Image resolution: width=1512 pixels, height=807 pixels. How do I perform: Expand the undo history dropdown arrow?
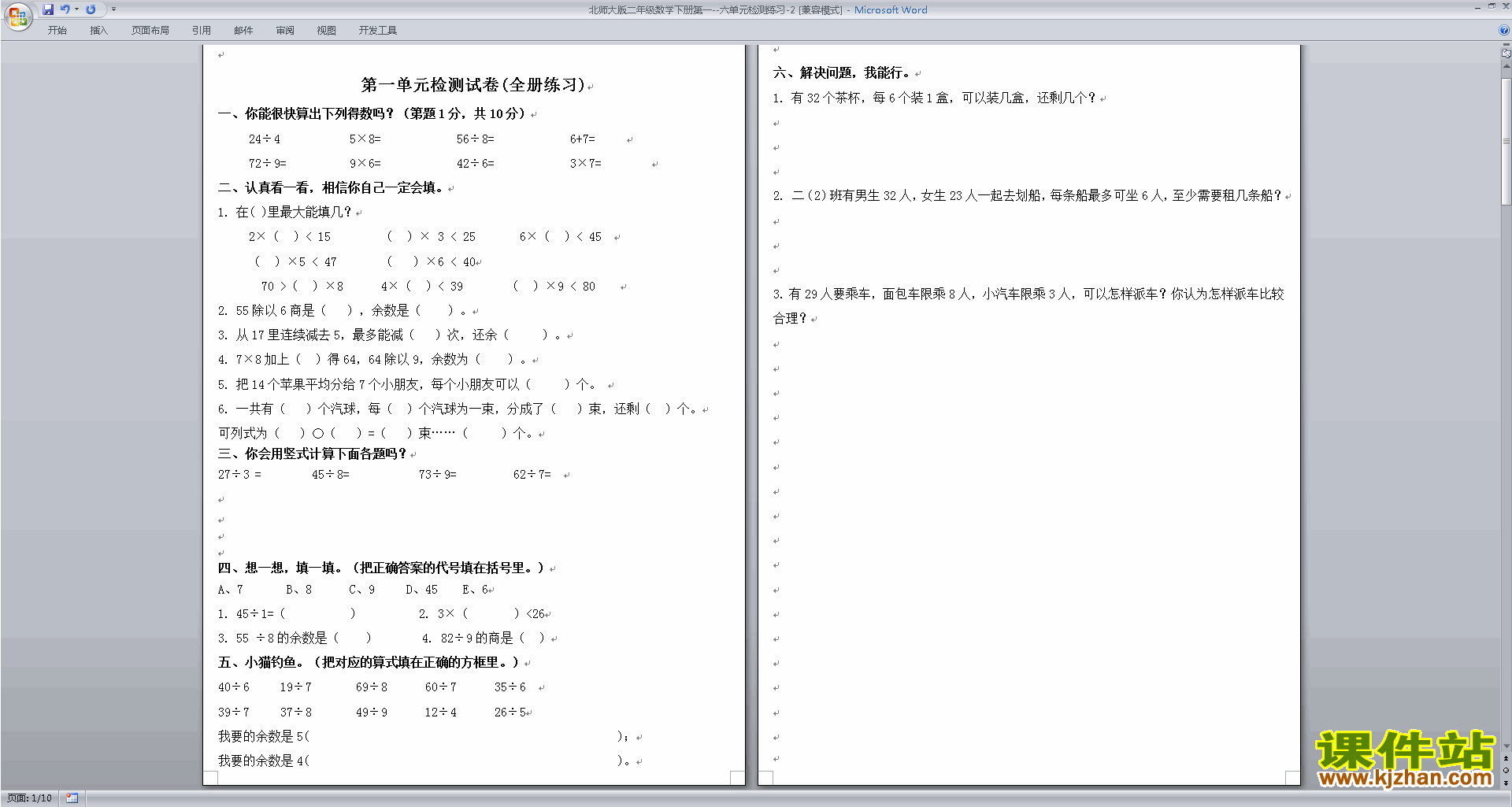[76, 9]
